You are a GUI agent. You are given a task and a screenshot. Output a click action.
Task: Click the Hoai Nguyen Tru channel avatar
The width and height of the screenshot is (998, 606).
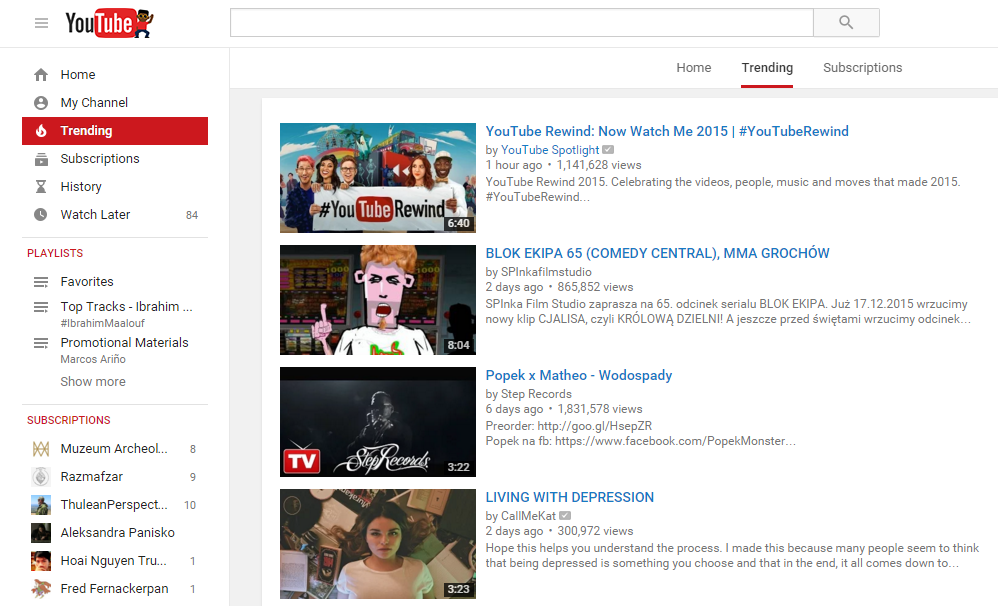click(41, 561)
